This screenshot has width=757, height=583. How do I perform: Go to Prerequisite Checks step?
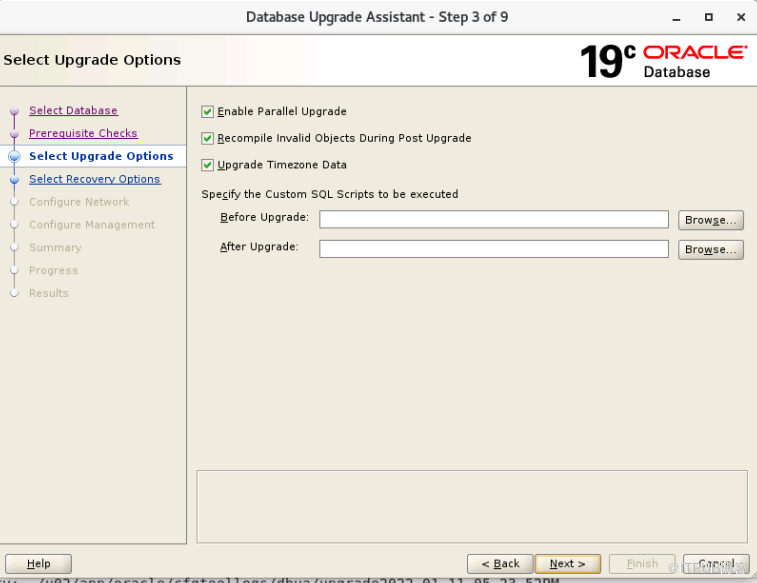(x=83, y=133)
